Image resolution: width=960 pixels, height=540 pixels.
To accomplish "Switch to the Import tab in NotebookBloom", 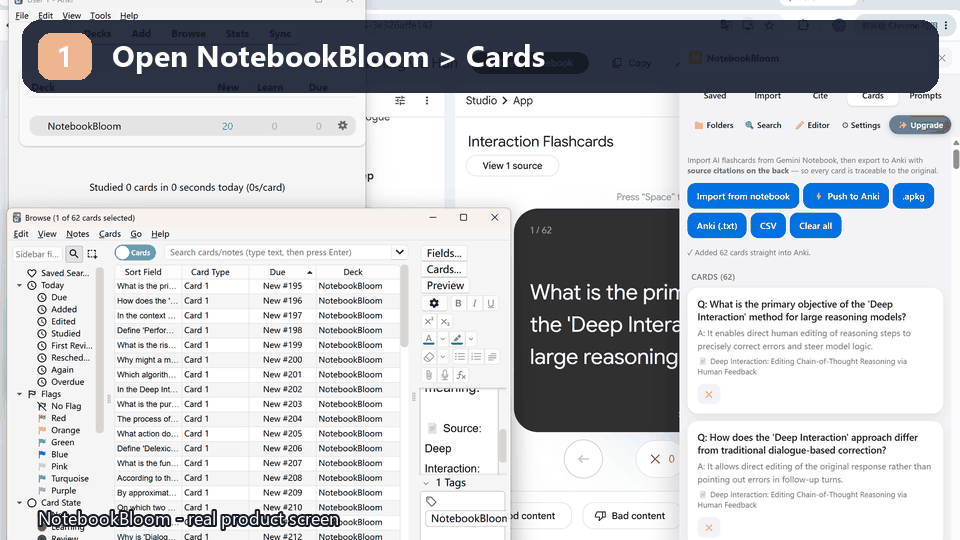I will tap(767, 96).
